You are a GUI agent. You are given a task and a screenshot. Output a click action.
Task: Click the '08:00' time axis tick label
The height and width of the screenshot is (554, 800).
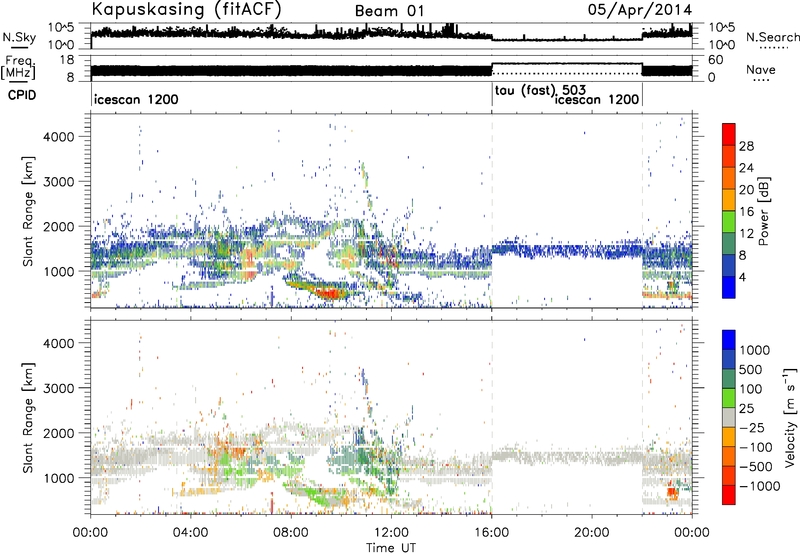pos(291,533)
